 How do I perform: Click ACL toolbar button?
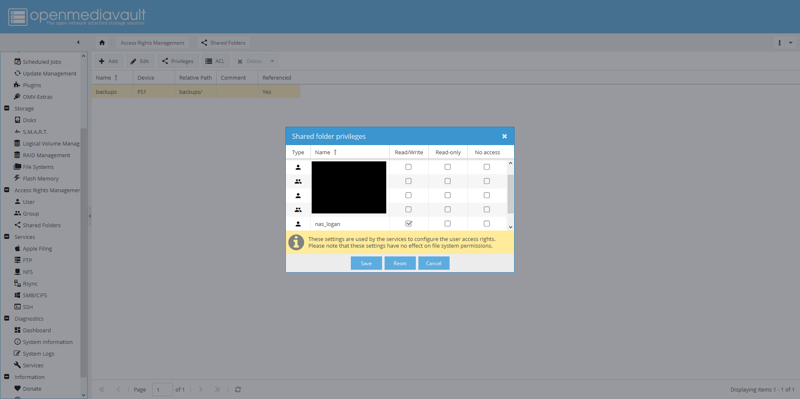pos(215,61)
